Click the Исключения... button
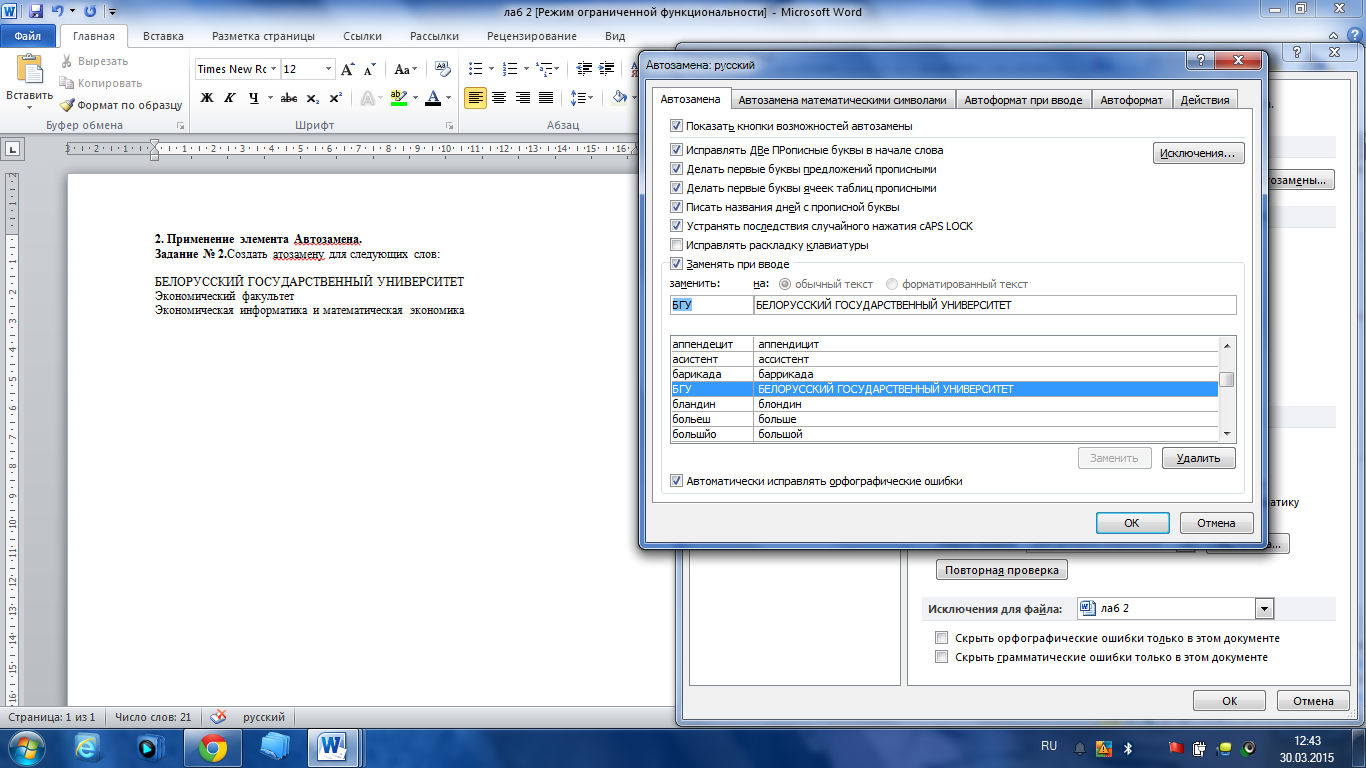The width and height of the screenshot is (1366, 768). (x=1198, y=154)
